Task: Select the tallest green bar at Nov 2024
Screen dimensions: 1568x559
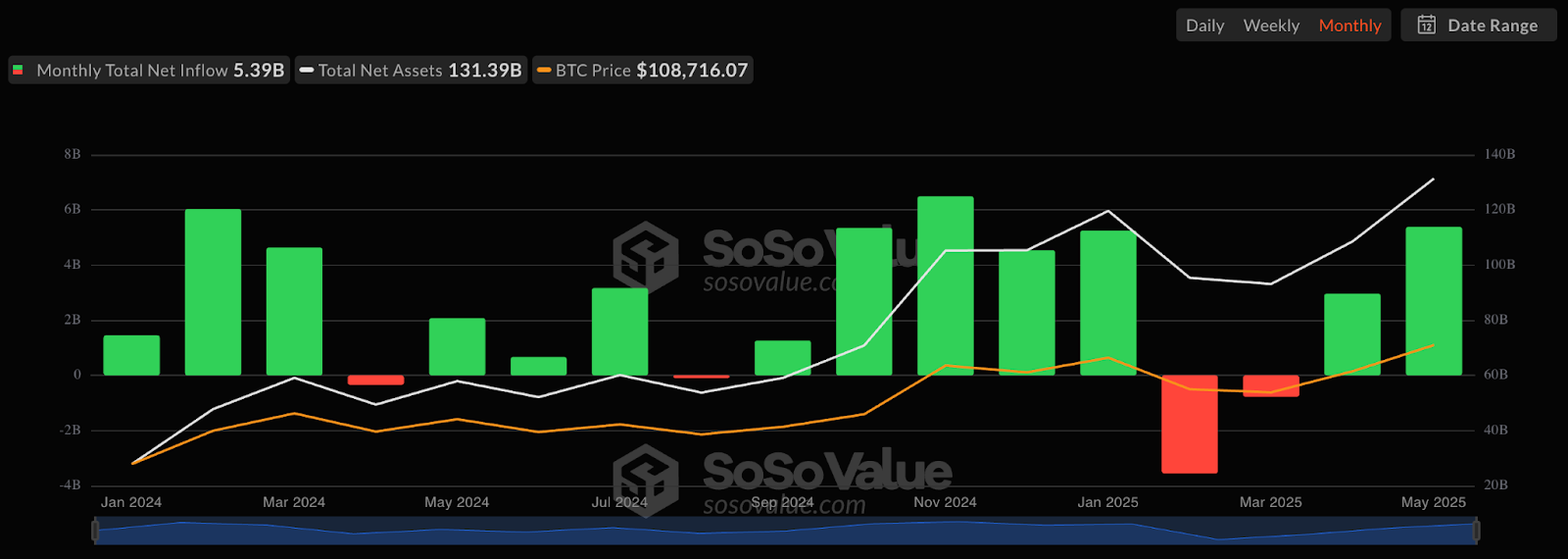Action: [x=945, y=284]
